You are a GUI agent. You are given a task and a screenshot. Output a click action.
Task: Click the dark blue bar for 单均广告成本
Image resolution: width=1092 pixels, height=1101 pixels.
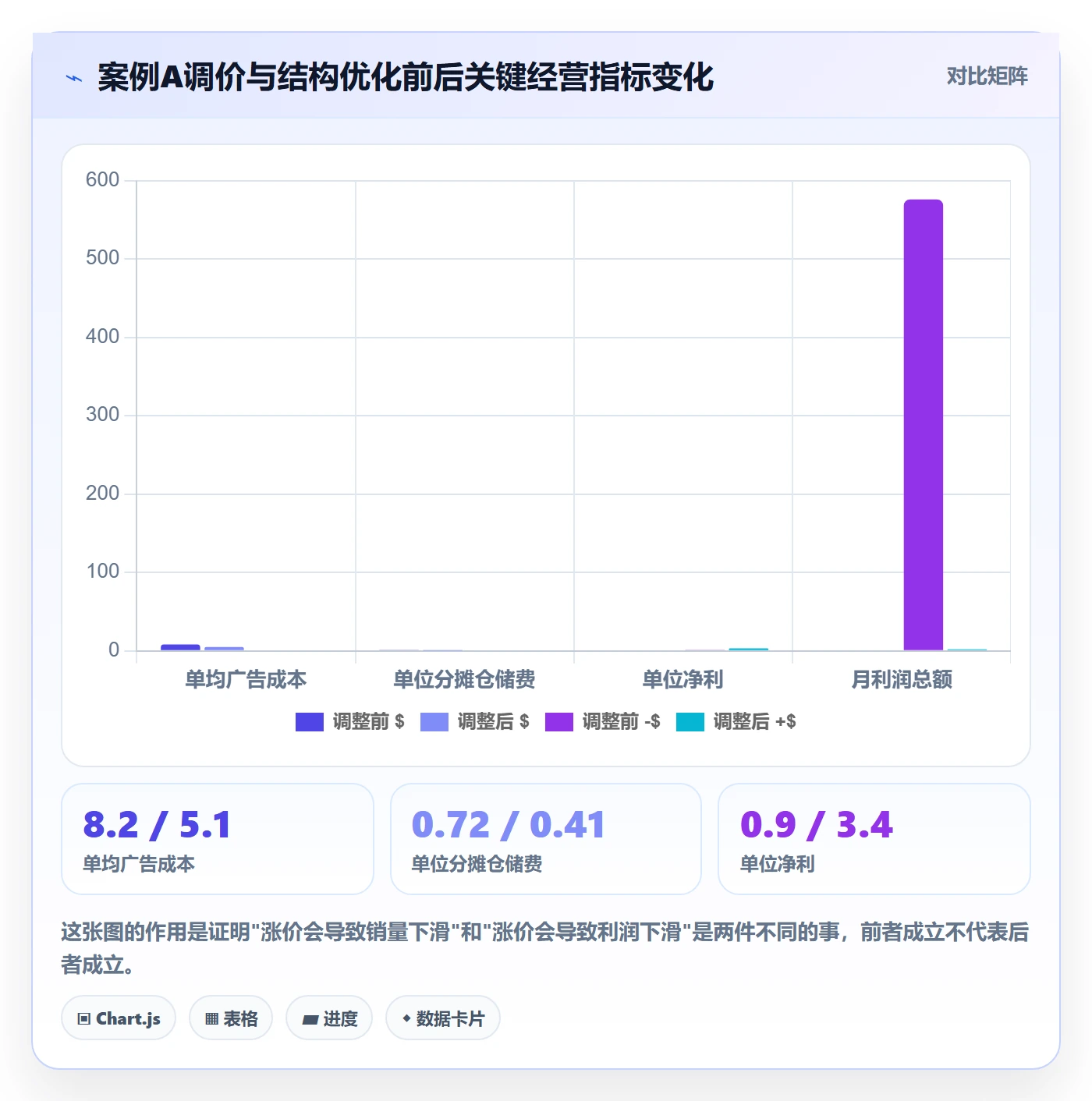click(x=180, y=647)
